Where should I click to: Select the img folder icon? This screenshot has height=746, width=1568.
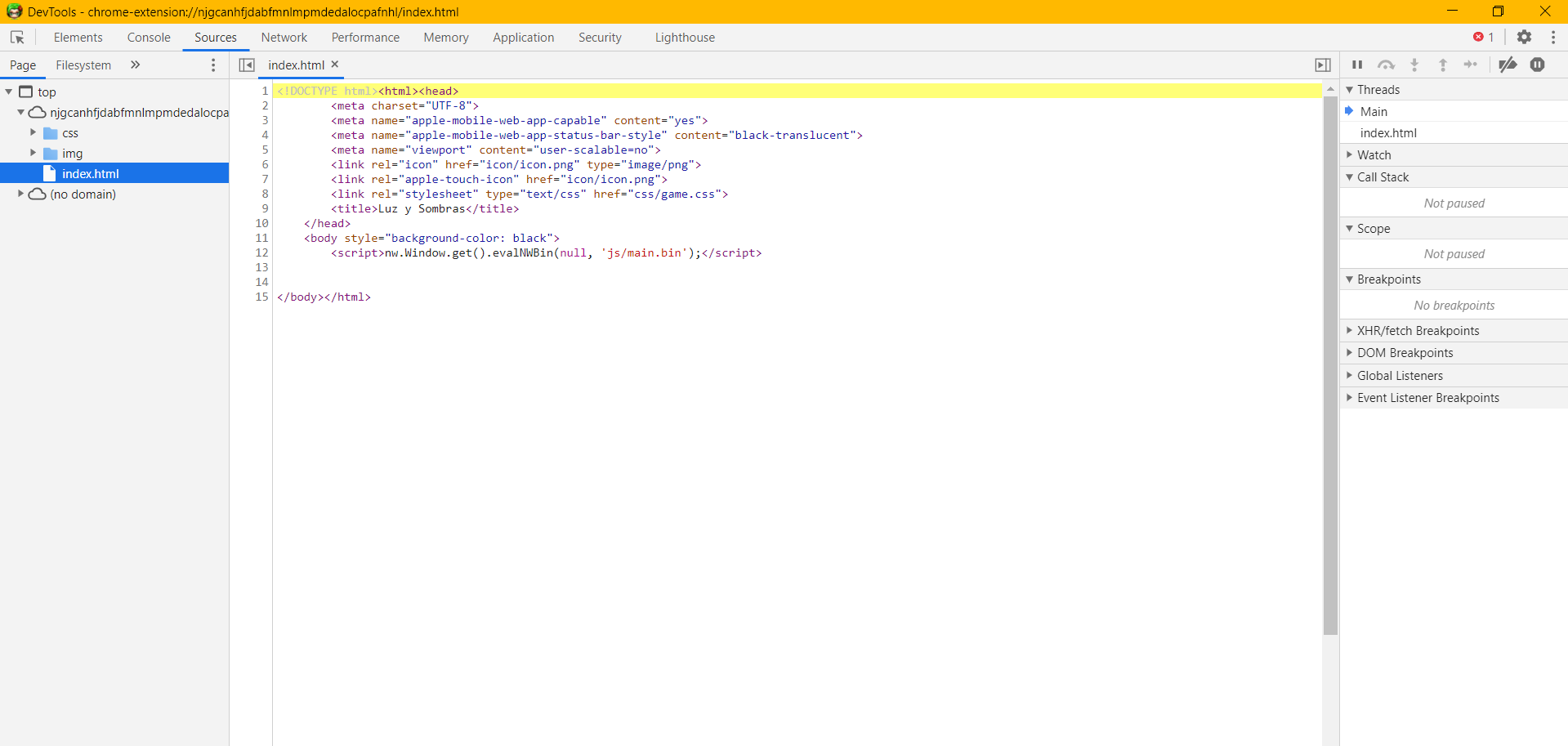(51, 154)
